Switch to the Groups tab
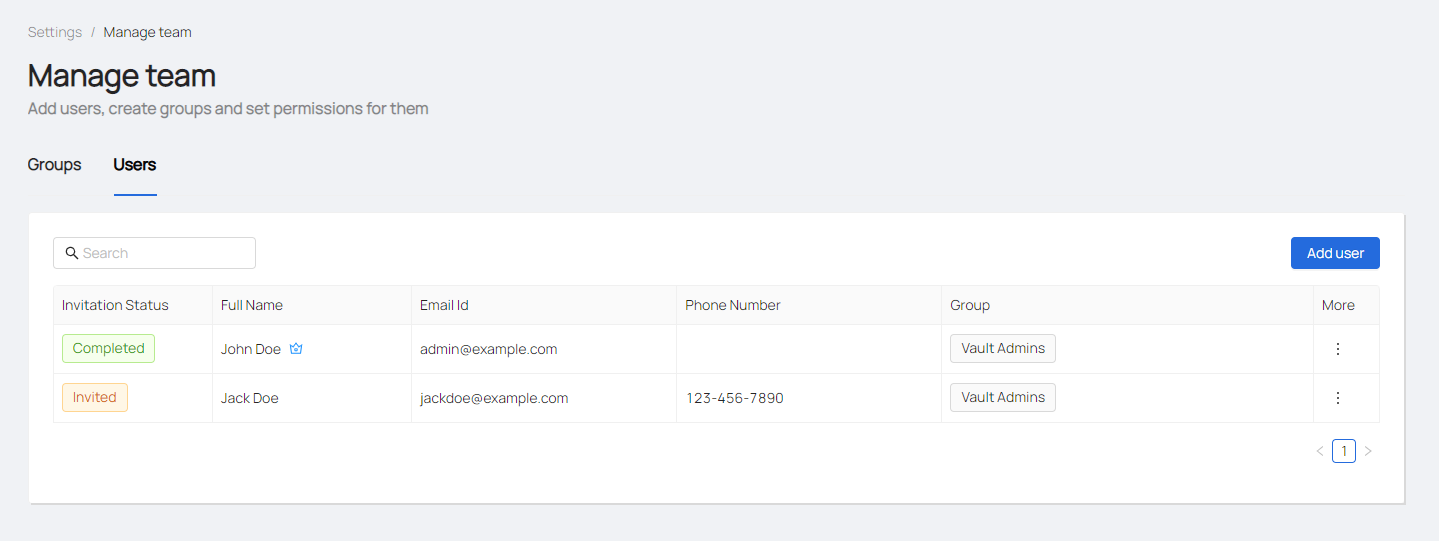Screen dimensions: 1439x541 (x=55, y=165)
